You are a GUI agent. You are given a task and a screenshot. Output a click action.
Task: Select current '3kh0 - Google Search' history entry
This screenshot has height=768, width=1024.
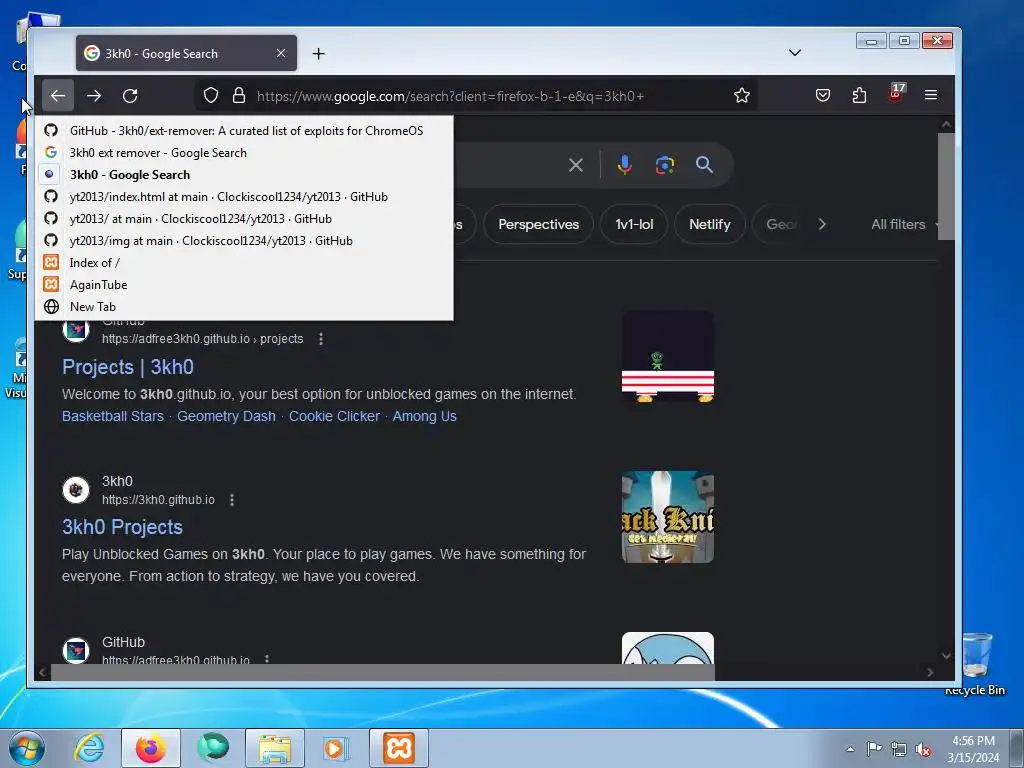(x=244, y=175)
